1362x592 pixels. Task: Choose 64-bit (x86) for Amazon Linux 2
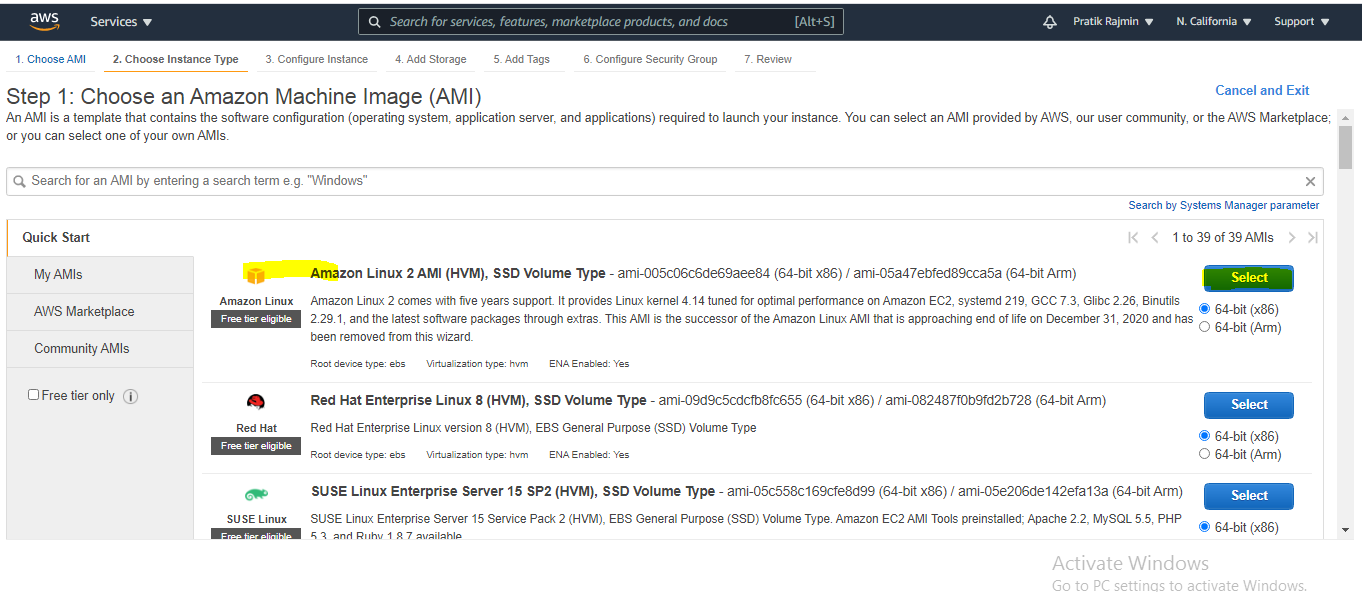[x=1204, y=309]
